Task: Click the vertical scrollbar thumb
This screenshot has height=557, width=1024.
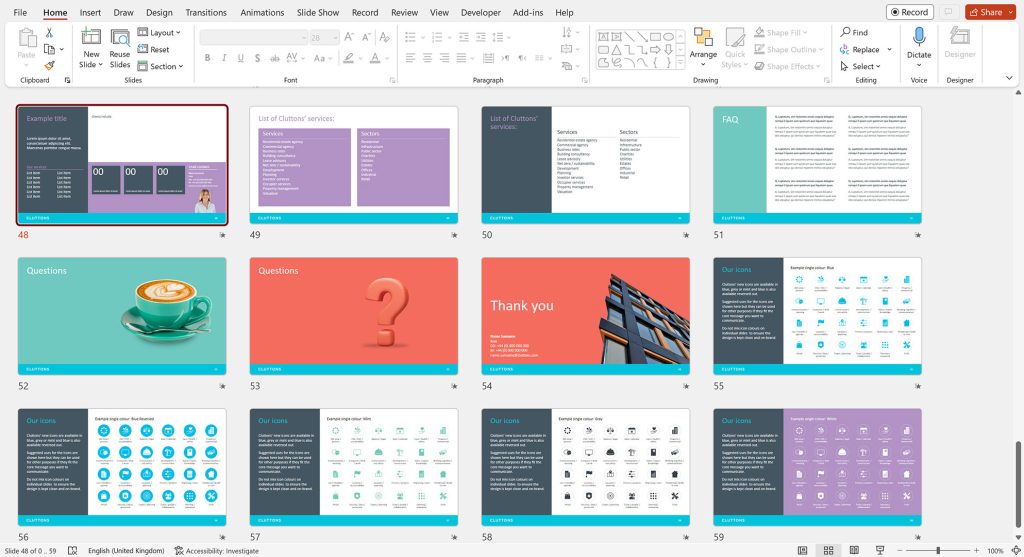Action: point(1018,483)
